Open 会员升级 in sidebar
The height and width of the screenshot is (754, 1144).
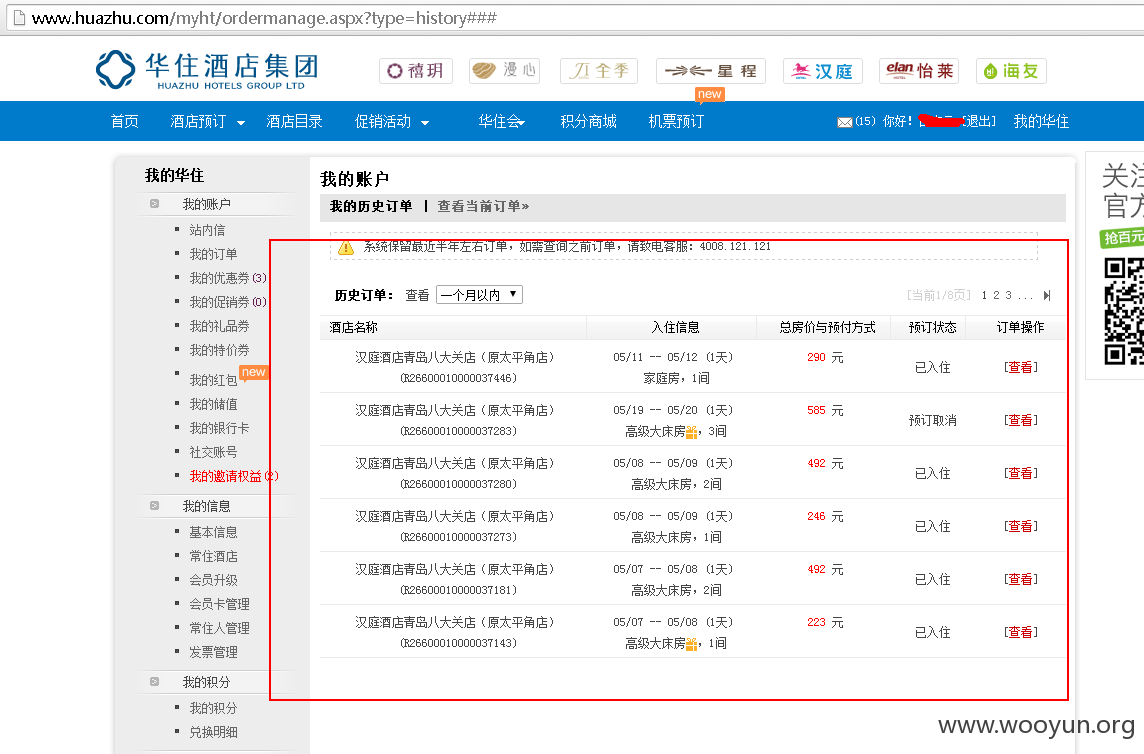pos(213,580)
